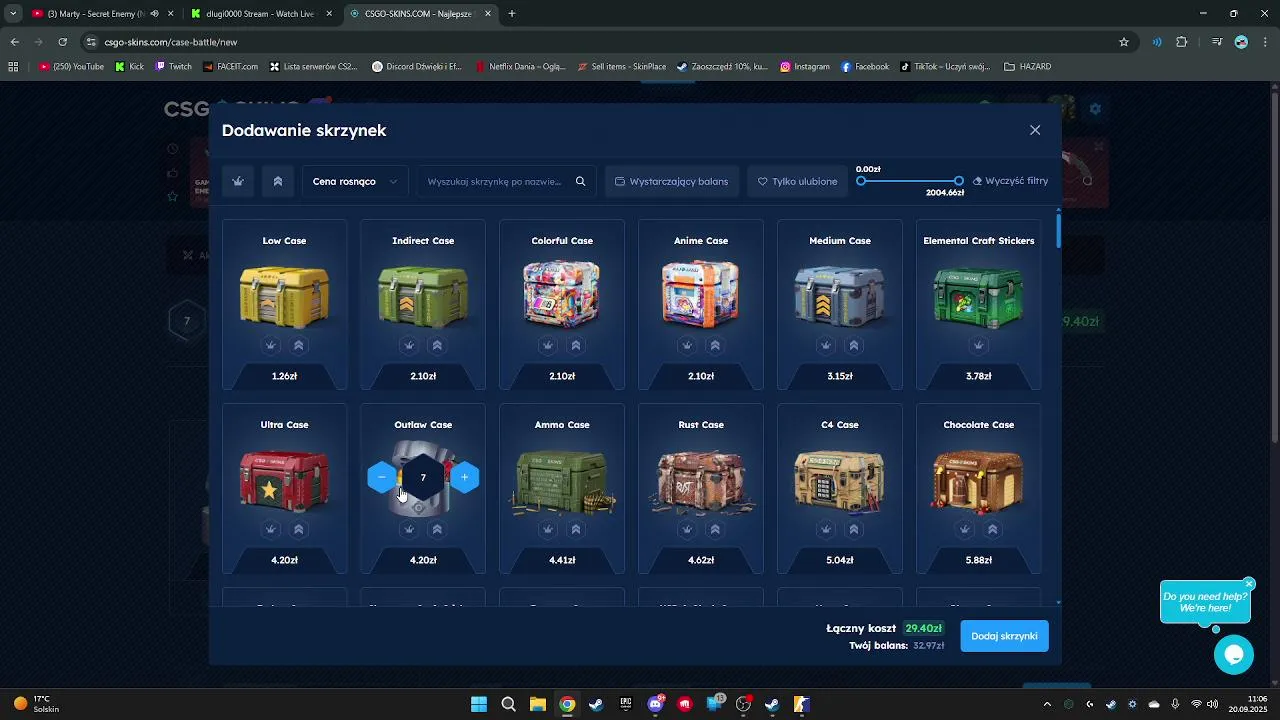Select the Indirect Case card
The width and height of the screenshot is (1280, 720).
pos(423,304)
